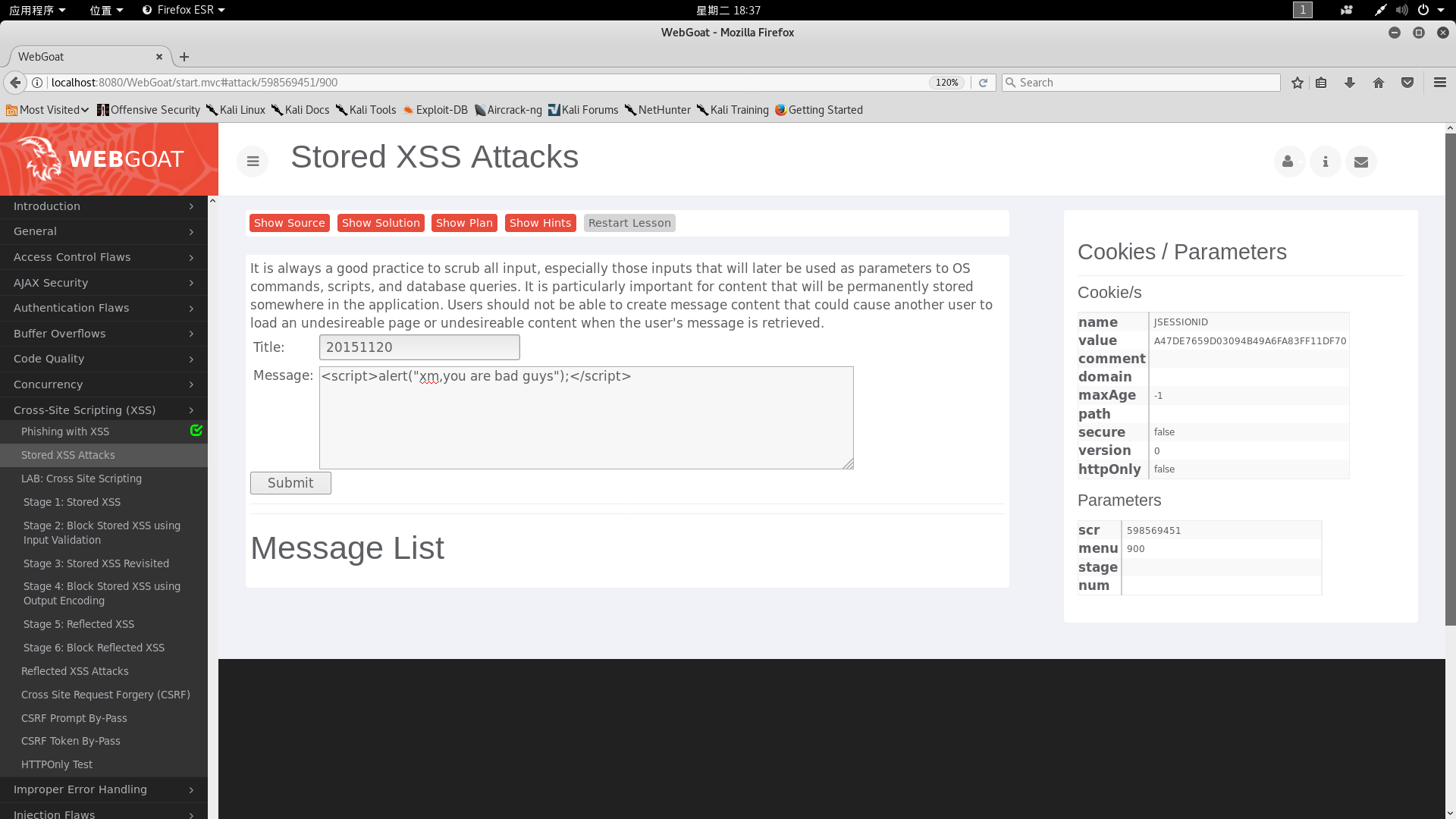Click Restart Lesson button
This screenshot has height=819, width=1456.
point(629,223)
